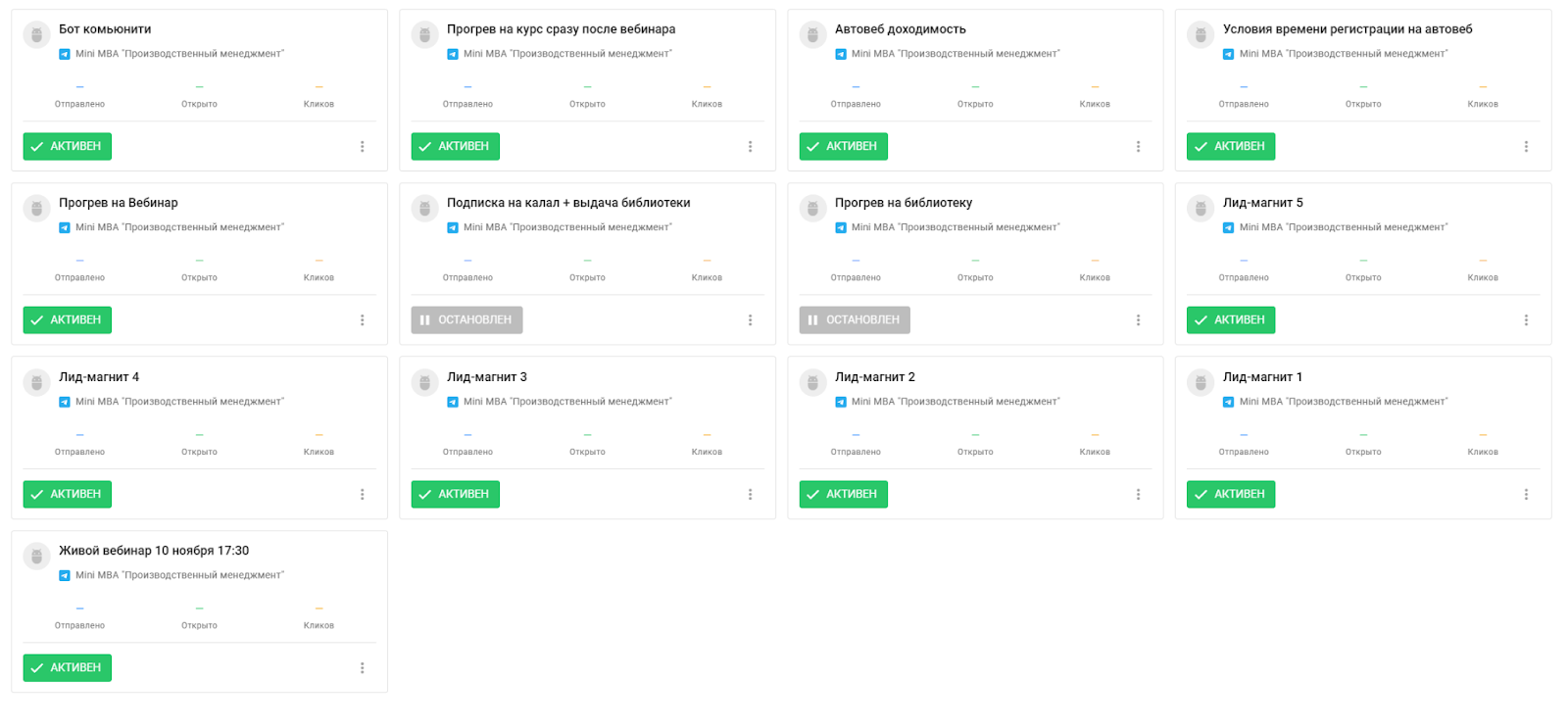This screenshot has height=728, width=1568.
Task: Click the bot avatar for Подписка на калал card
Action: point(424,208)
